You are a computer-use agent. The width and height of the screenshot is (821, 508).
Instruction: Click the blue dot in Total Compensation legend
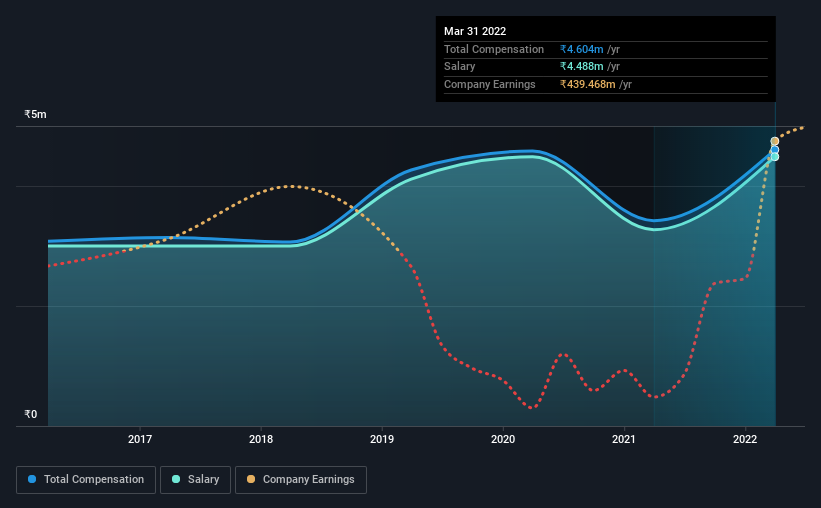click(32, 479)
